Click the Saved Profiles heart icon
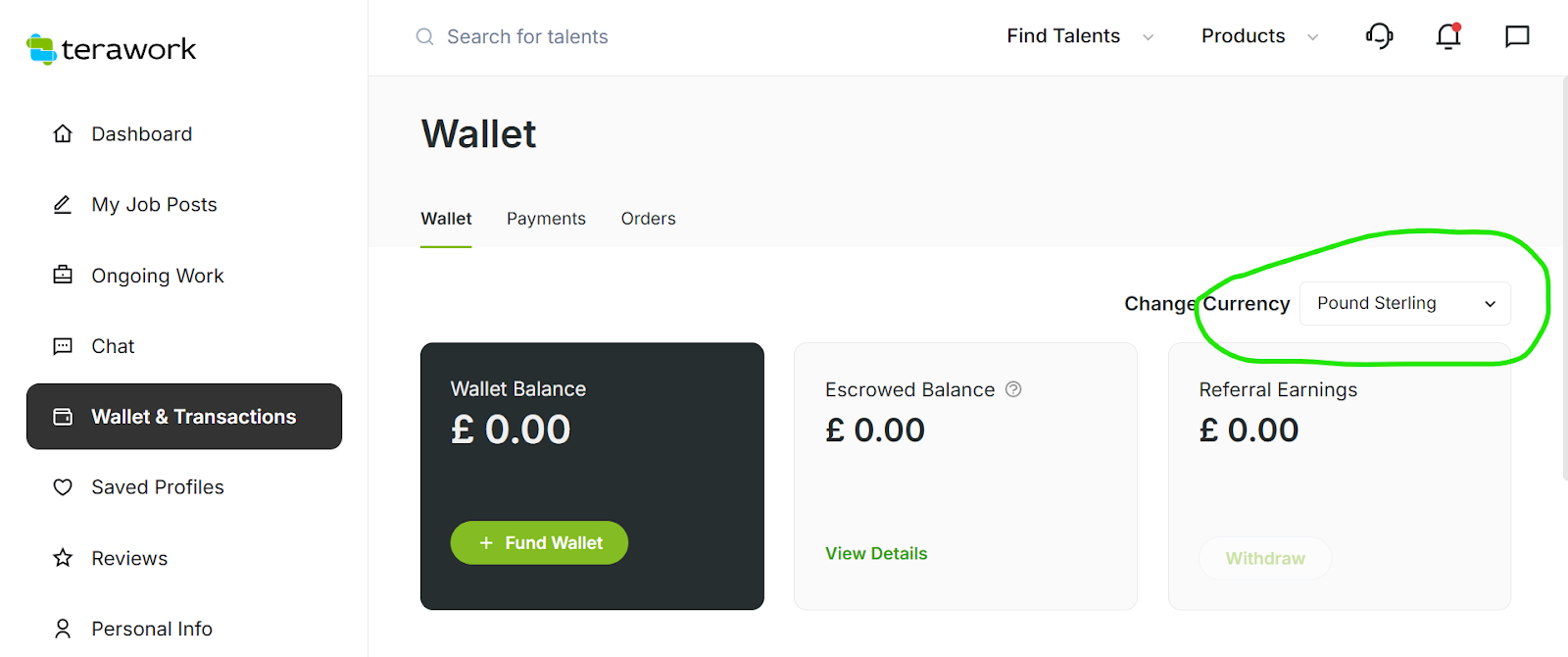1568x657 pixels. tap(63, 487)
